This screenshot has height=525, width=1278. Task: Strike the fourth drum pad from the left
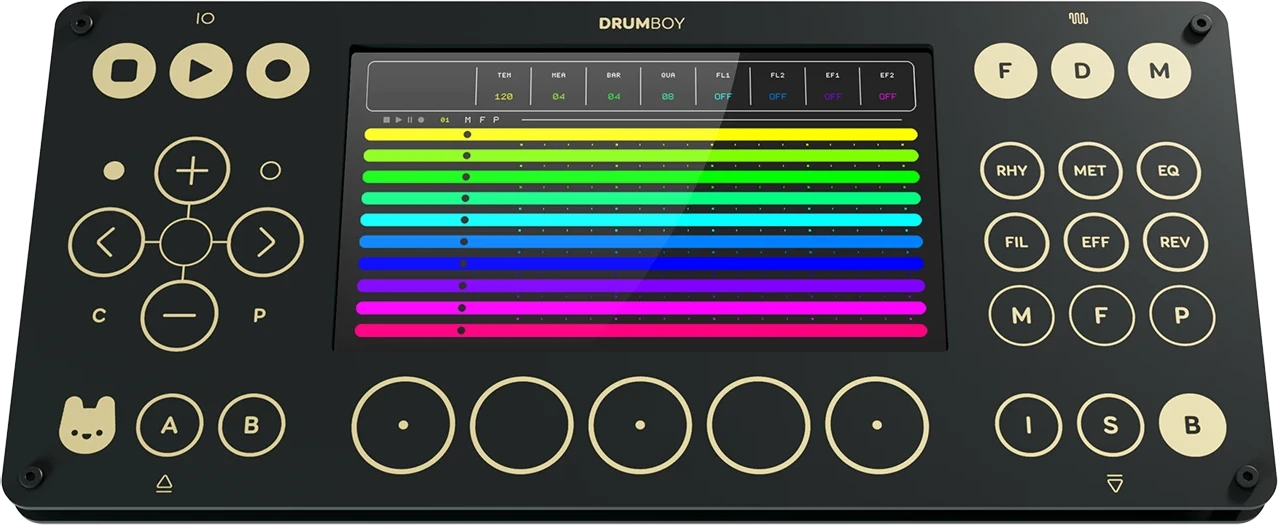click(x=759, y=425)
